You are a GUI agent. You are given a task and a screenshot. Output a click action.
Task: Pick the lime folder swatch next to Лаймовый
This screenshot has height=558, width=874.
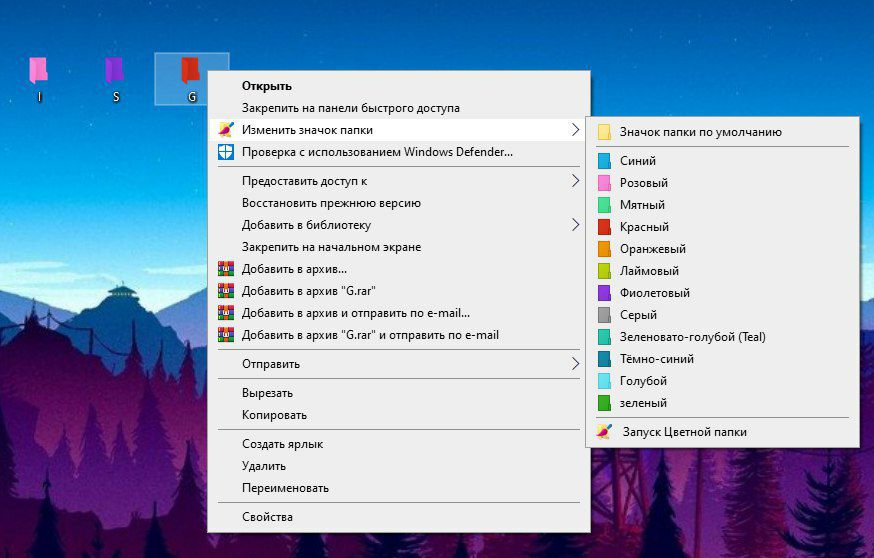[604, 271]
